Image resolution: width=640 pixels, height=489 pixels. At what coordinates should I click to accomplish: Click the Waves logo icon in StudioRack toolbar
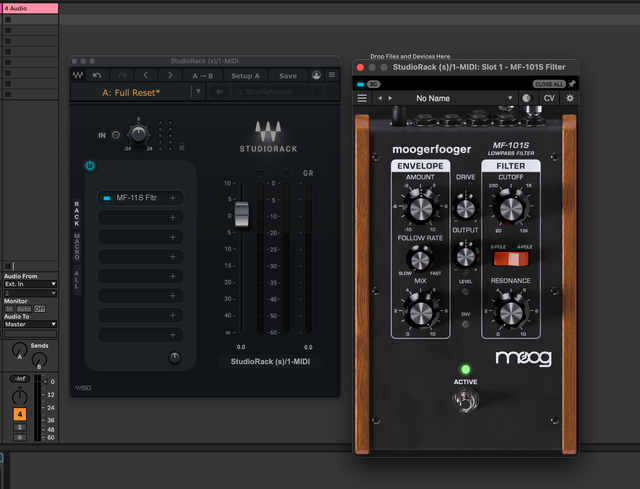pos(78,76)
